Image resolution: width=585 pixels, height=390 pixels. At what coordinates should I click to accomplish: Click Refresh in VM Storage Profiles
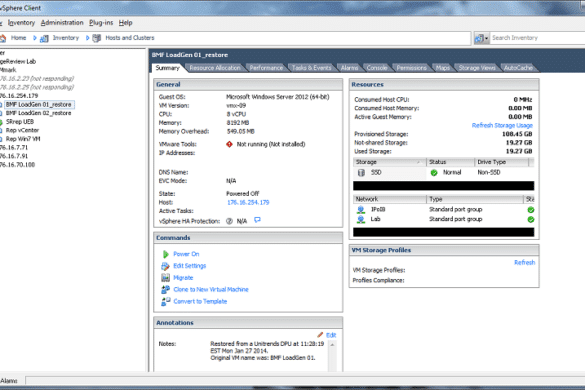pos(525,263)
